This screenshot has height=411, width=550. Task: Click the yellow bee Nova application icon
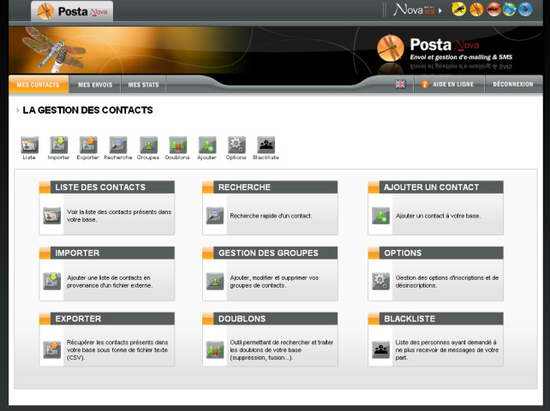459,9
